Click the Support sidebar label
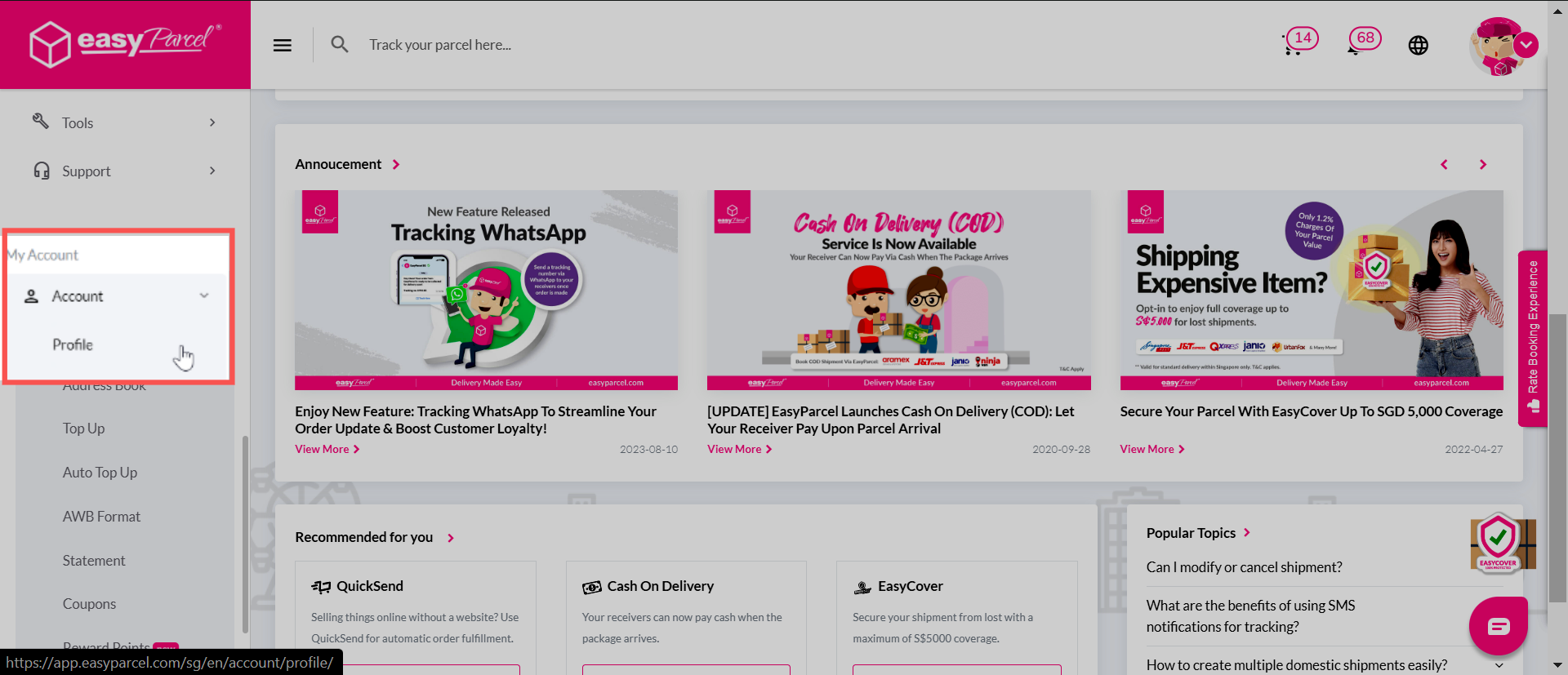 (87, 171)
